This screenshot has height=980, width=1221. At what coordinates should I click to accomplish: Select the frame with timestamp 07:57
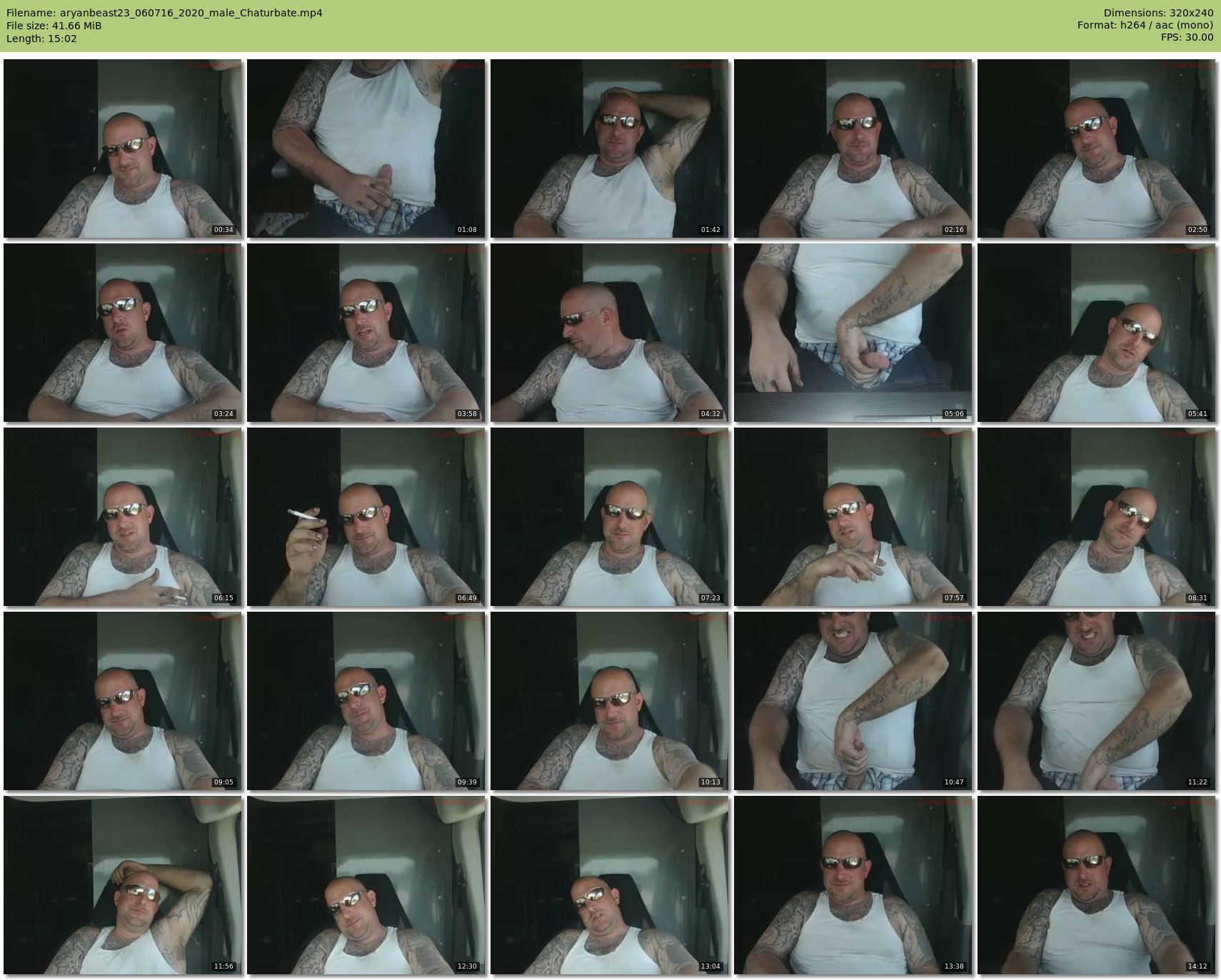[x=853, y=517]
